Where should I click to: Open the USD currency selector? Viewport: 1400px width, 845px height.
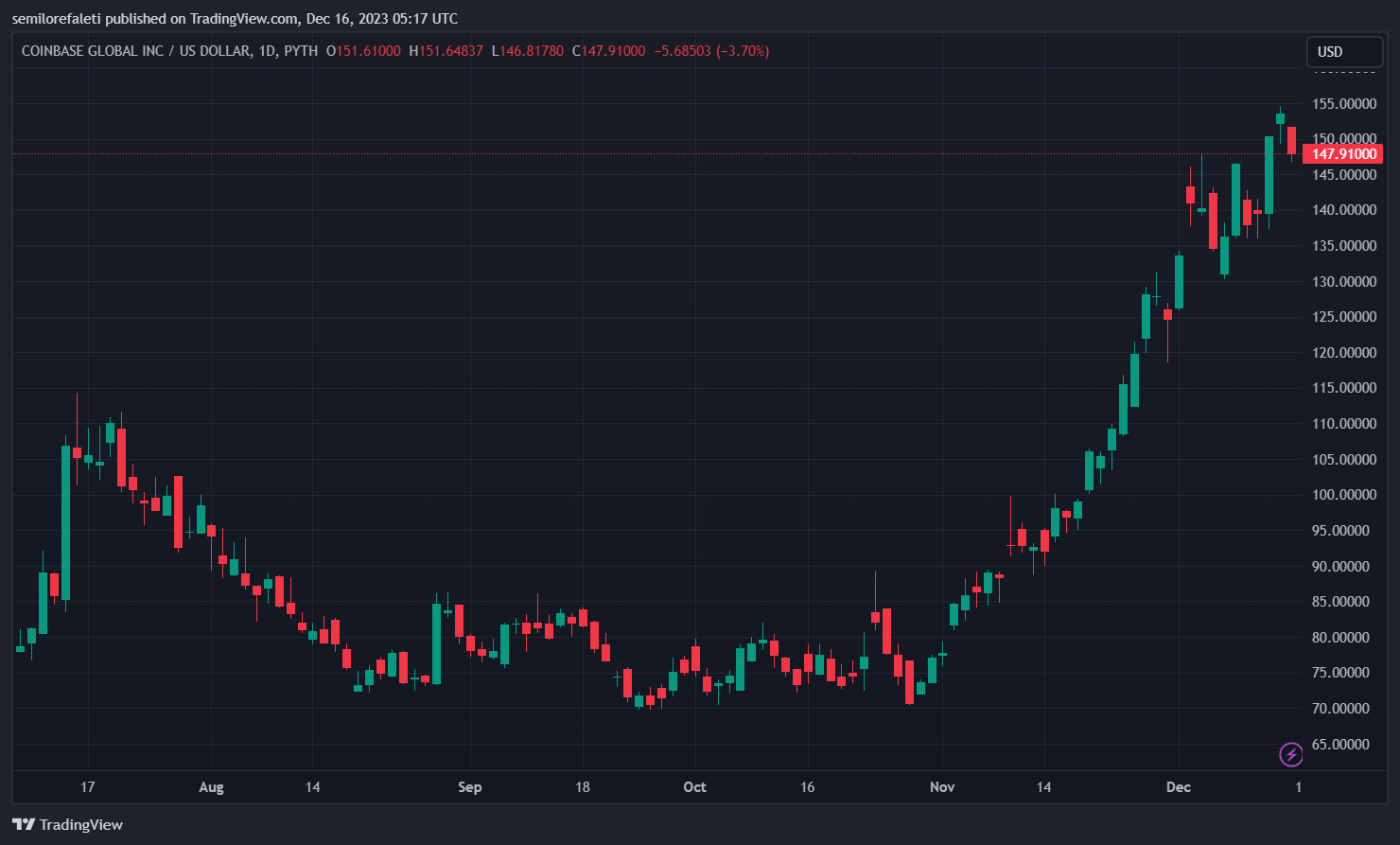pos(1344,51)
